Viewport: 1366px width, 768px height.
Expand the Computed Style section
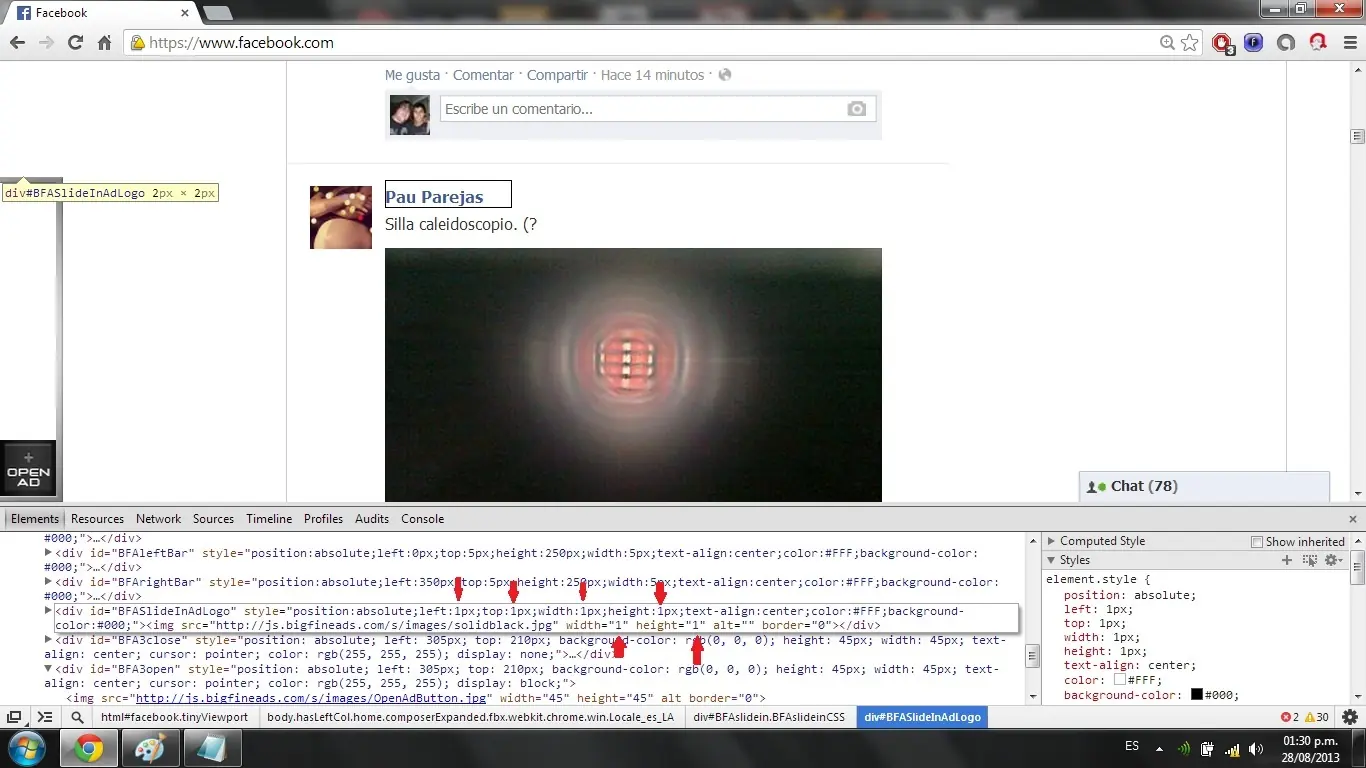point(1051,541)
